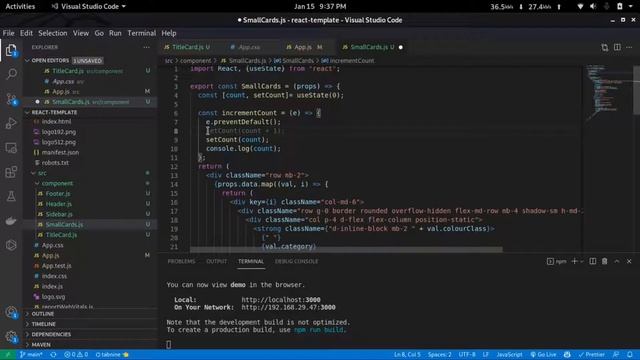This screenshot has height=360, width=640.
Task: Open the Explorer view in activity bar
Action: click(11, 50)
